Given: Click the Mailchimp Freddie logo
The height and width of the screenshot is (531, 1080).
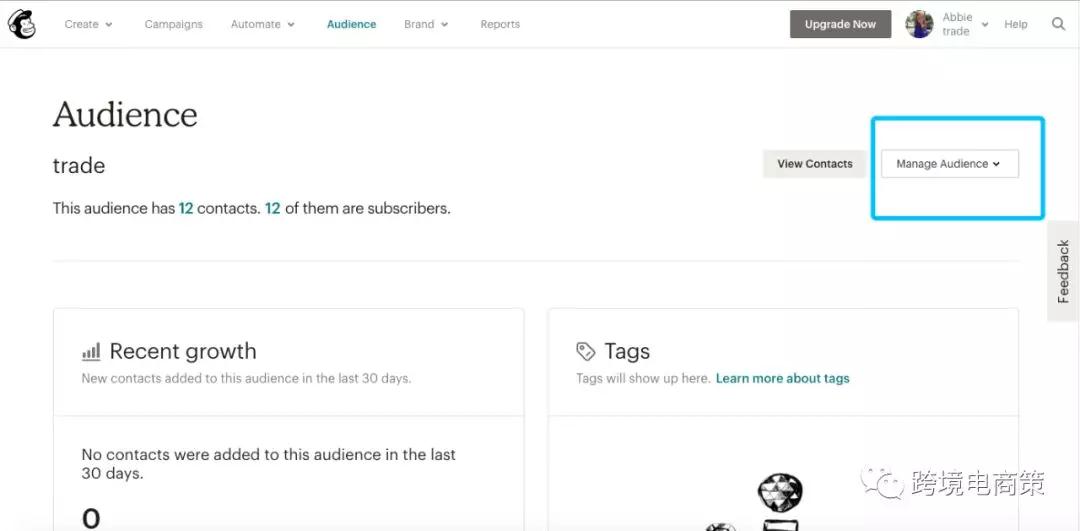Looking at the screenshot, I should pyautogui.click(x=21, y=24).
